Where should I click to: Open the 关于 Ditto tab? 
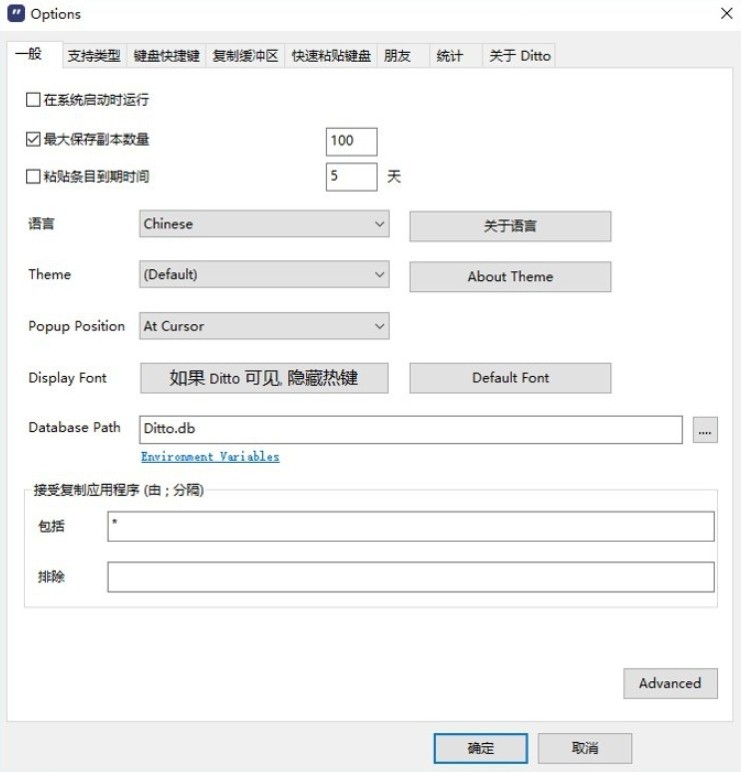[x=519, y=56]
